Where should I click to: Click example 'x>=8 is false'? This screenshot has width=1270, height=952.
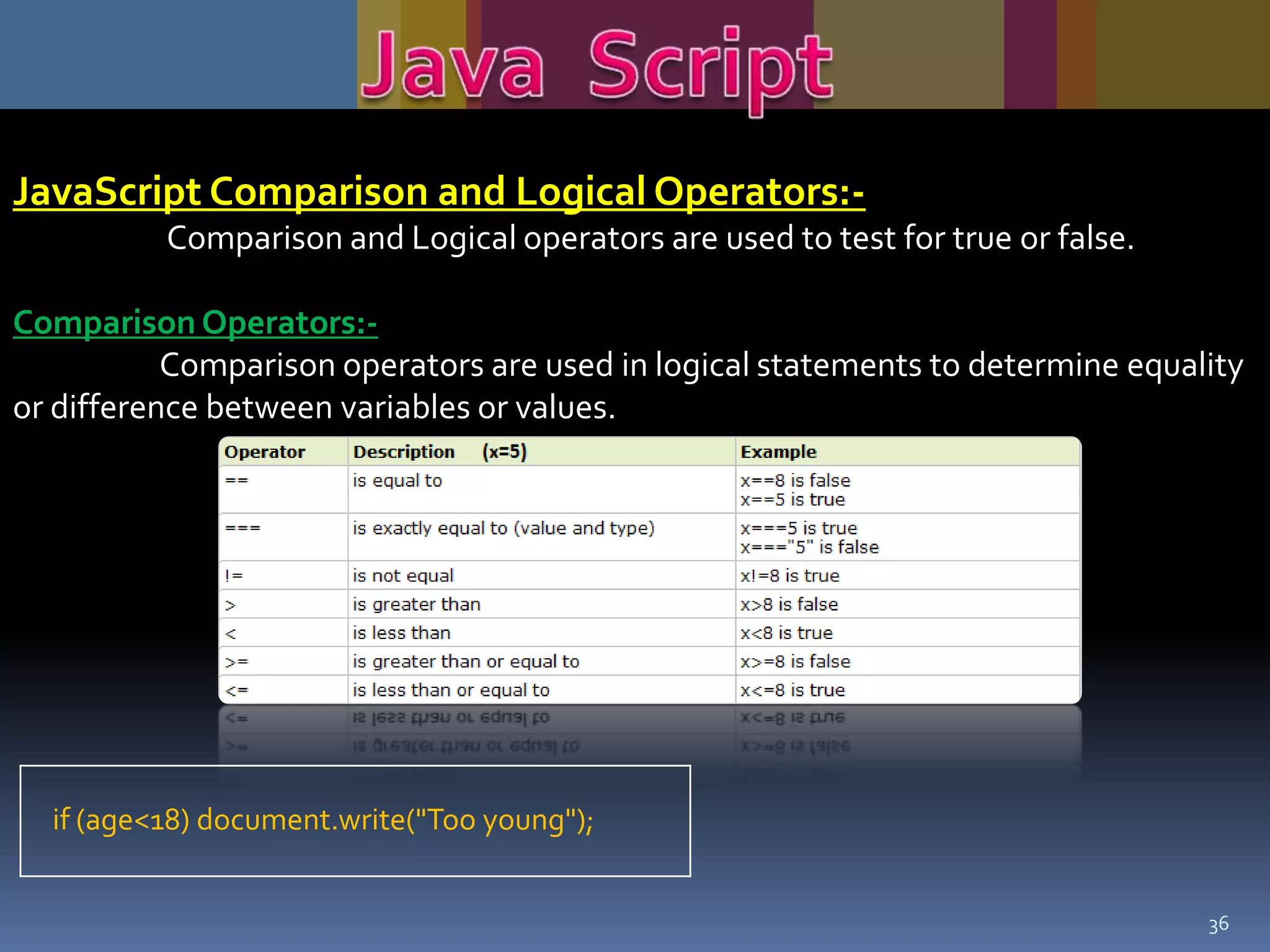796,661
